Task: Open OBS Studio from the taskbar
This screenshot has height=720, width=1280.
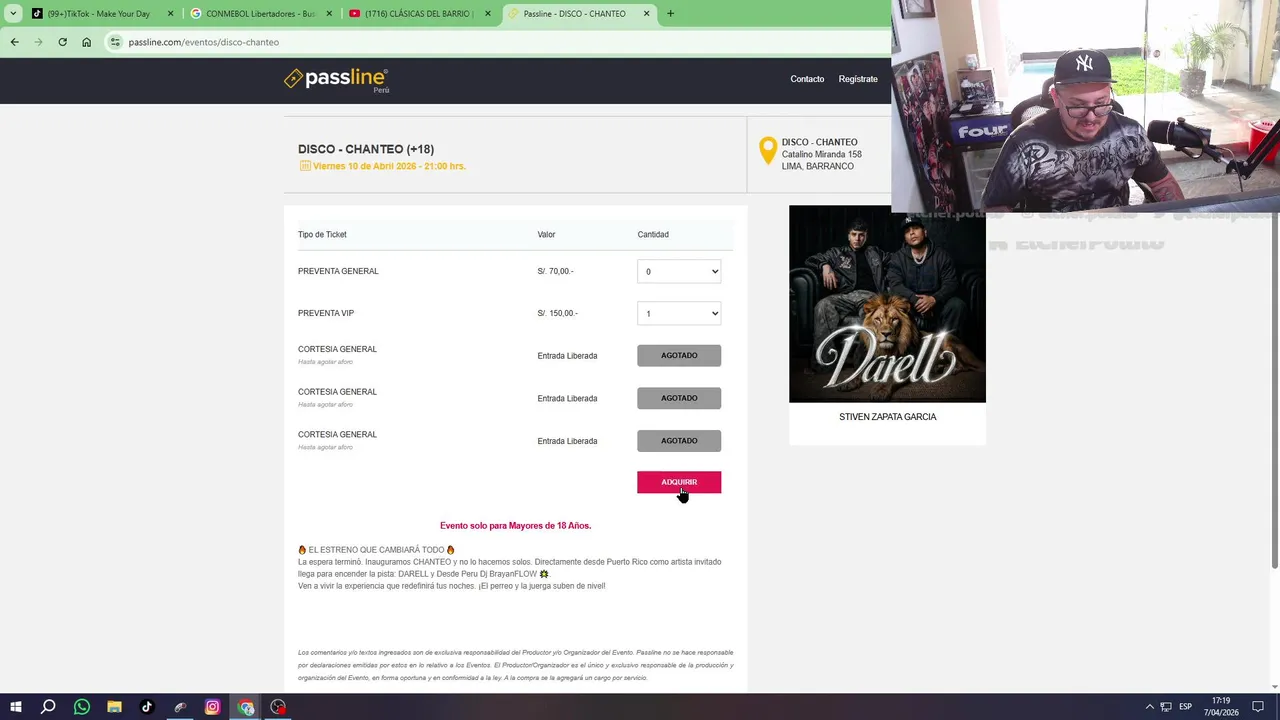Action: click(x=278, y=707)
